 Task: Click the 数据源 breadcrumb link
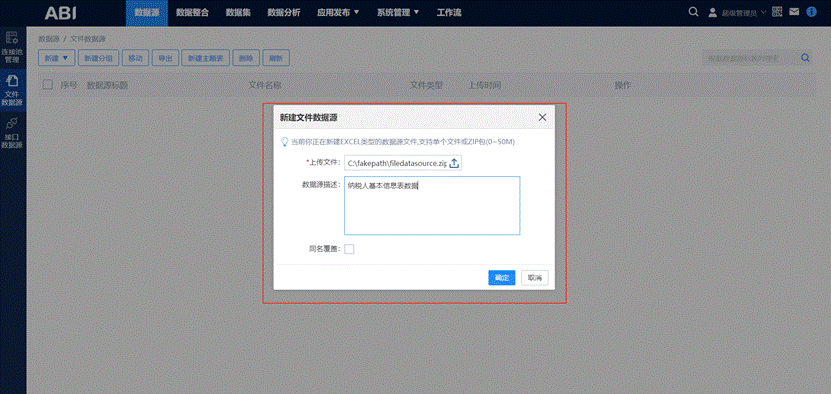click(49, 39)
